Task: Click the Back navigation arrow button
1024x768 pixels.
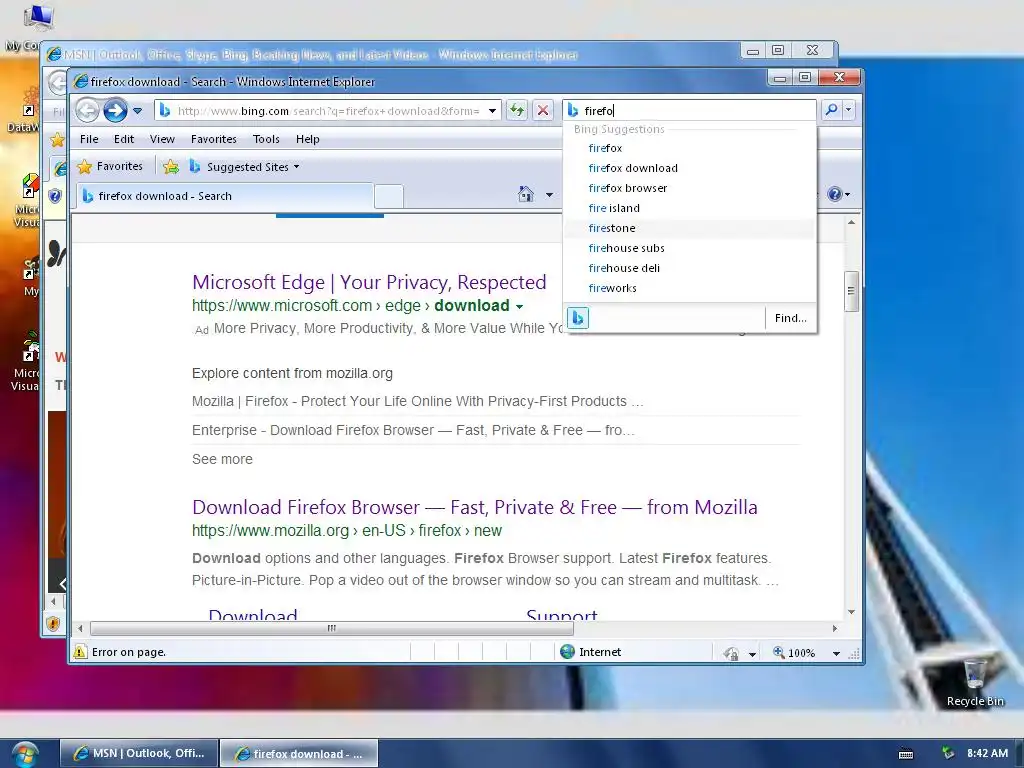Action: [88, 110]
